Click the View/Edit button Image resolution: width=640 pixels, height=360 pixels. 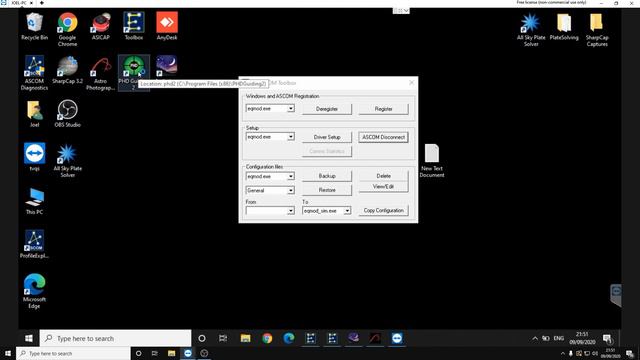[x=383, y=187]
